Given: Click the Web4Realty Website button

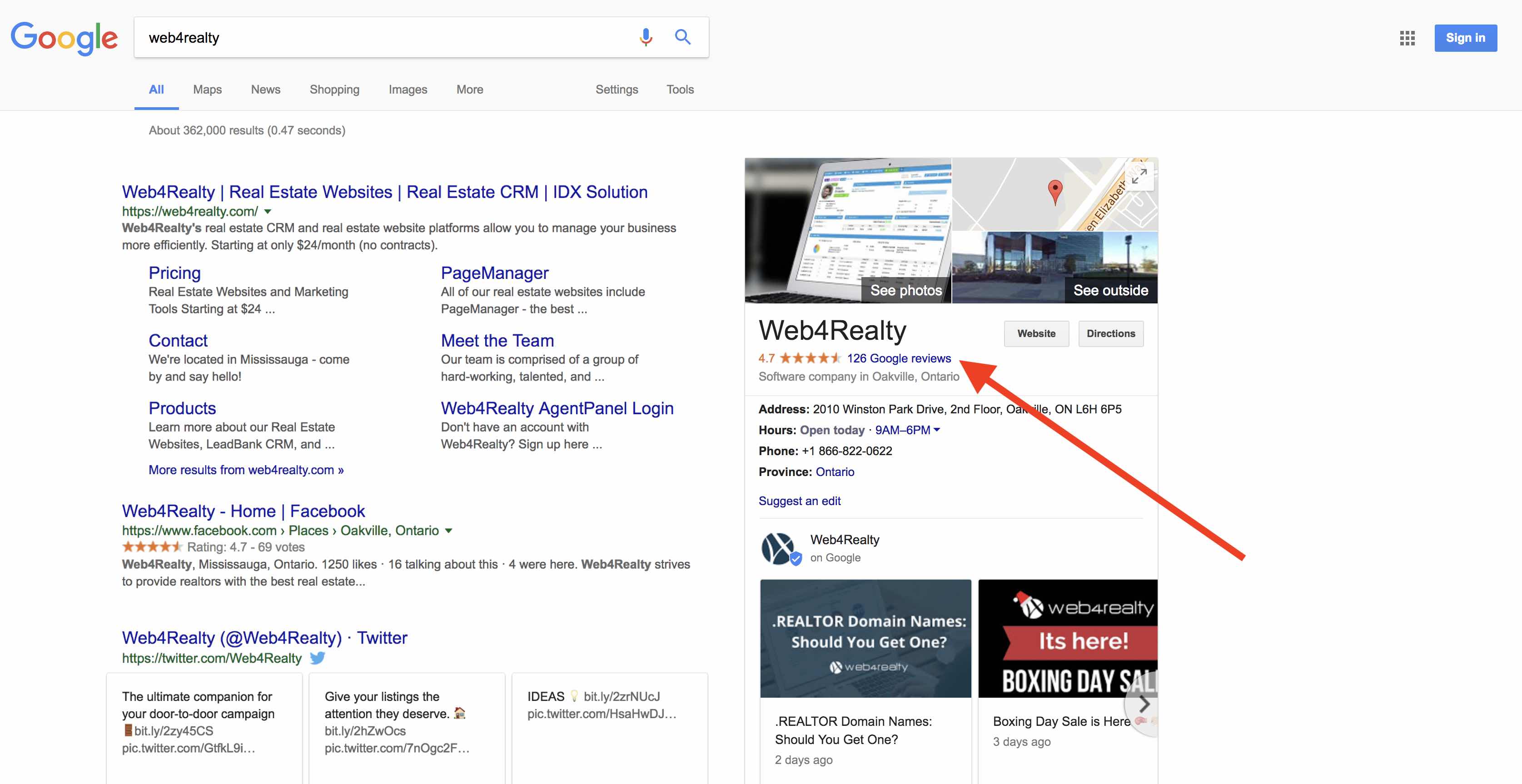Looking at the screenshot, I should [1035, 333].
